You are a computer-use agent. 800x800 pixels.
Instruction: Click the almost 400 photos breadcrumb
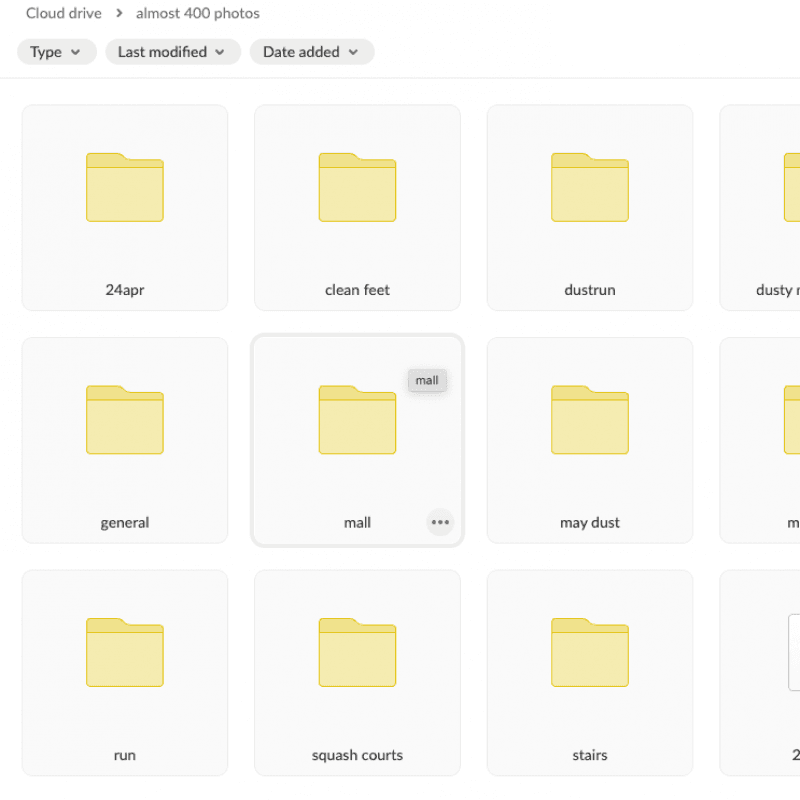click(197, 13)
